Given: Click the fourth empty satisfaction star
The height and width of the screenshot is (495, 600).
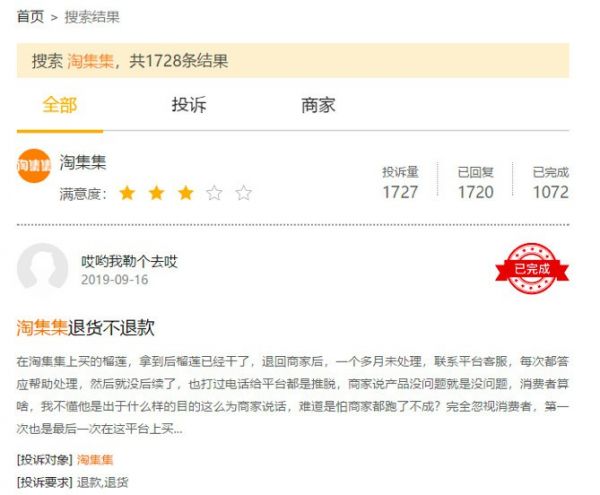Looking at the screenshot, I should tap(214, 193).
